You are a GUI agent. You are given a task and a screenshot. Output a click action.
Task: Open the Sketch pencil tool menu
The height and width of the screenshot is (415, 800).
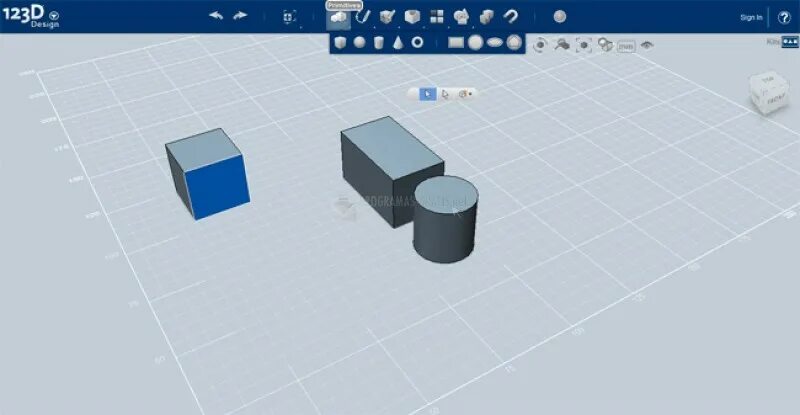(x=363, y=17)
